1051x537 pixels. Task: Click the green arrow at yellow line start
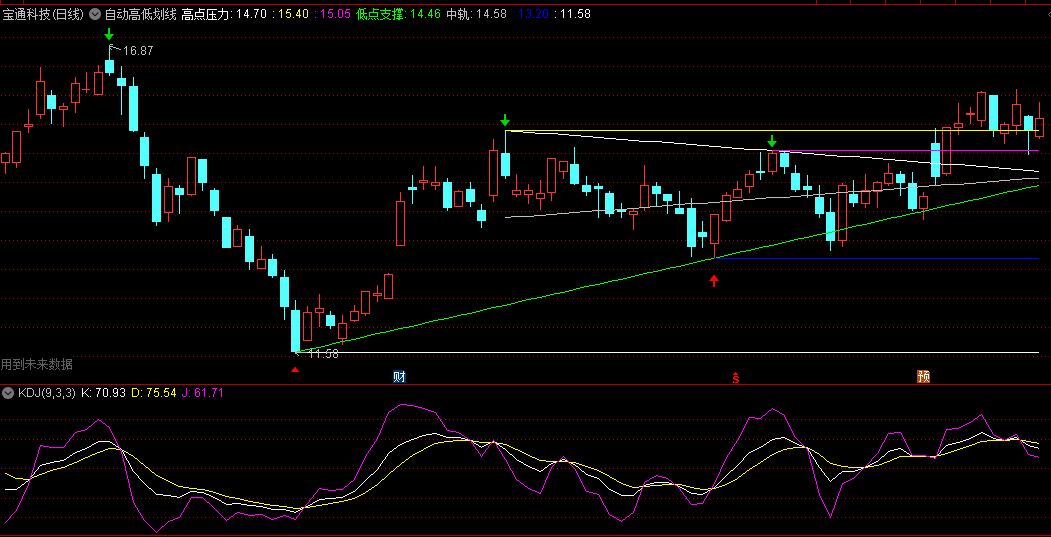click(x=505, y=121)
